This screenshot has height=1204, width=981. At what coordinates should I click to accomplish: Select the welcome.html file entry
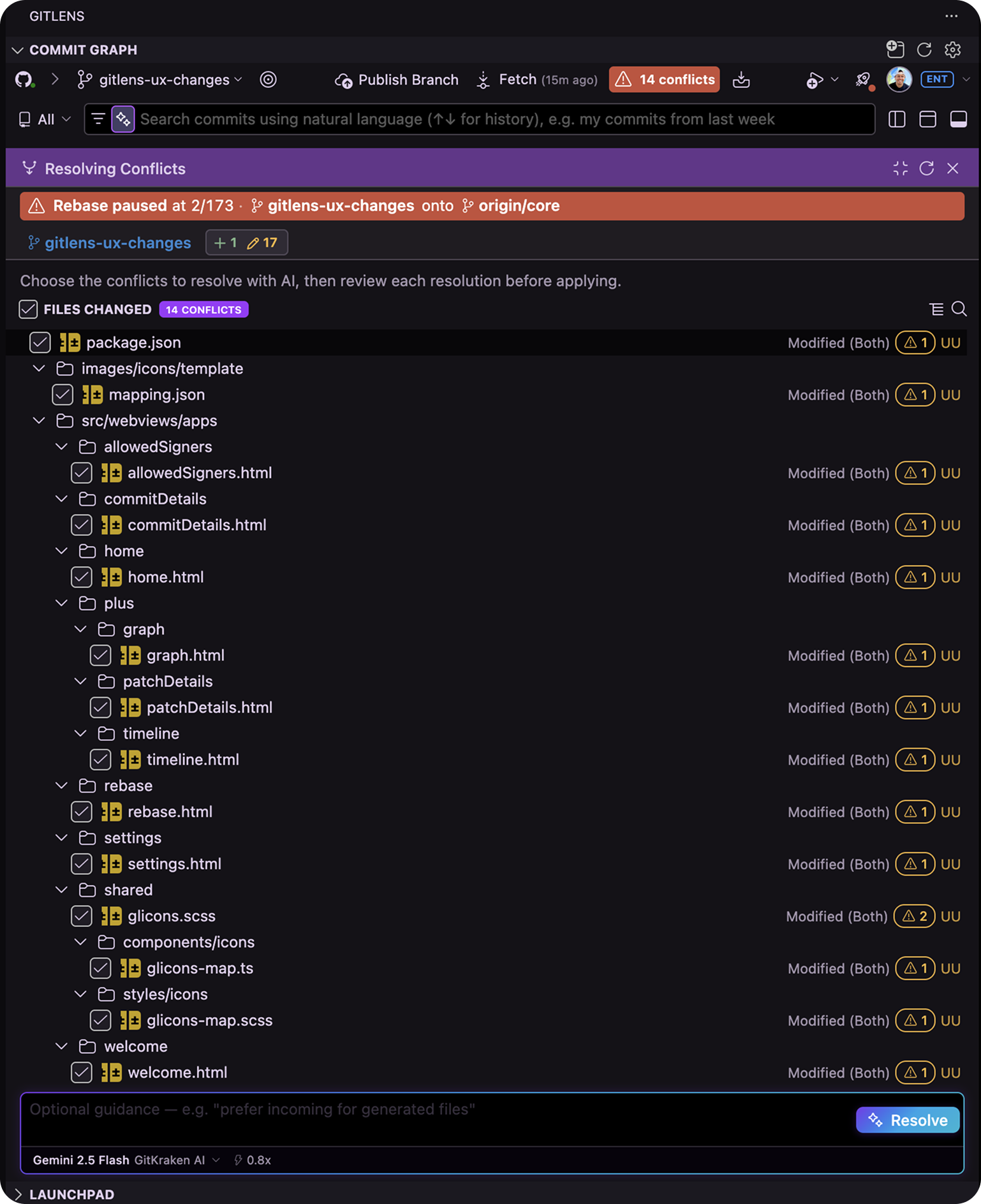click(x=177, y=1073)
